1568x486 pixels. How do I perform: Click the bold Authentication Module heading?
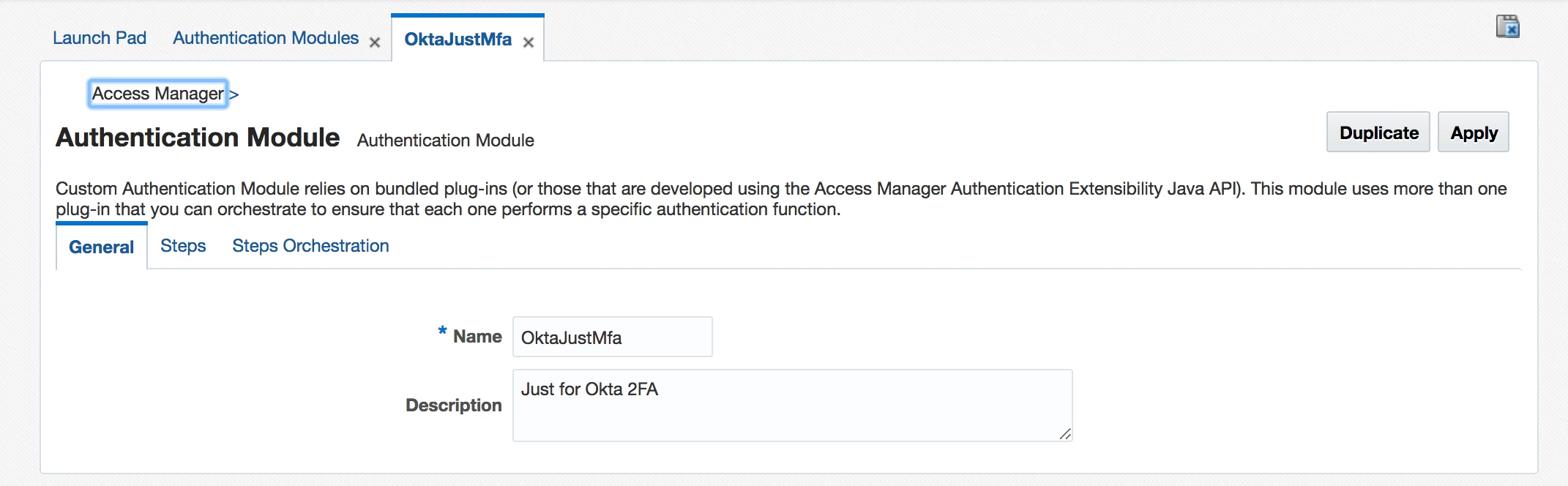(198, 138)
